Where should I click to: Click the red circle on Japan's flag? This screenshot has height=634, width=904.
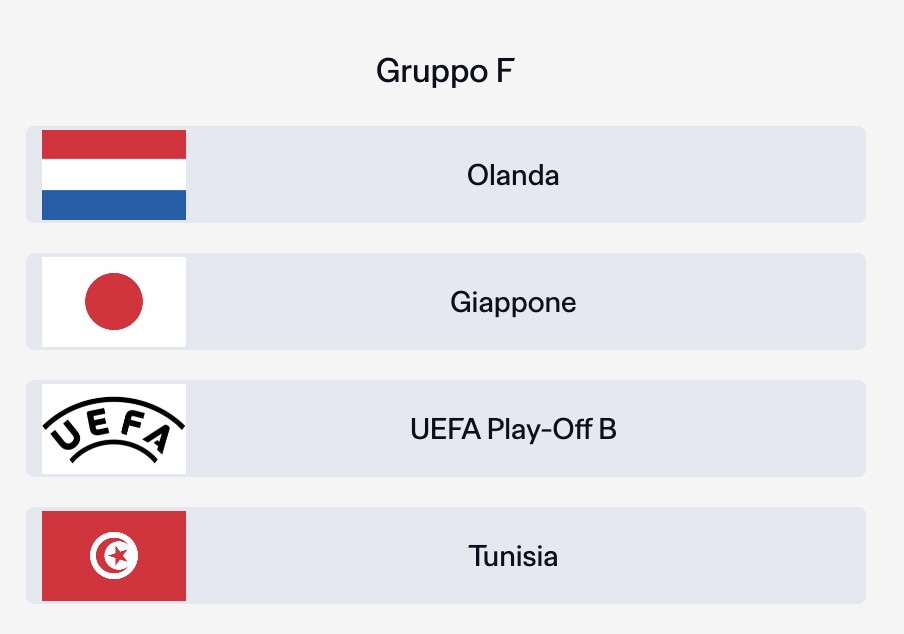tap(114, 301)
